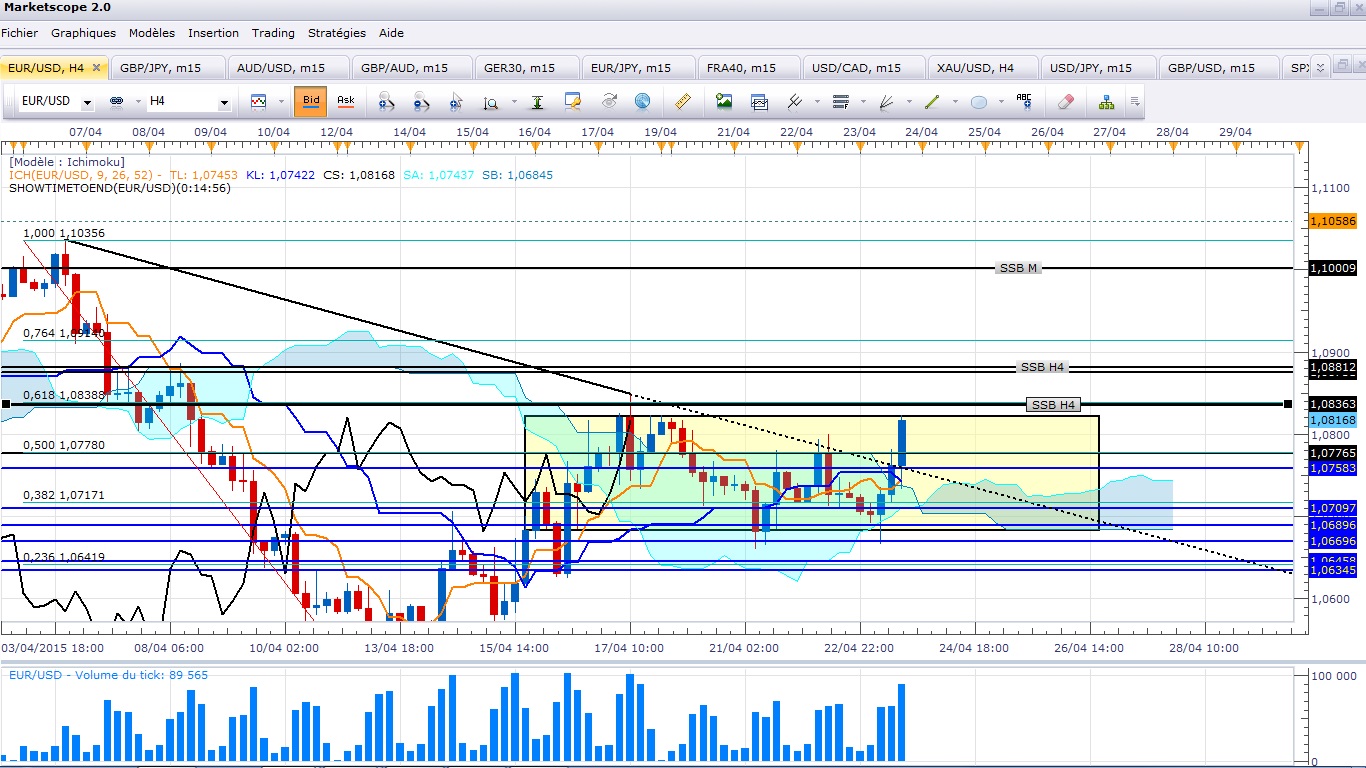Screen dimensions: 1366x768
Task: Open the Stratégies menu
Action: coord(337,33)
